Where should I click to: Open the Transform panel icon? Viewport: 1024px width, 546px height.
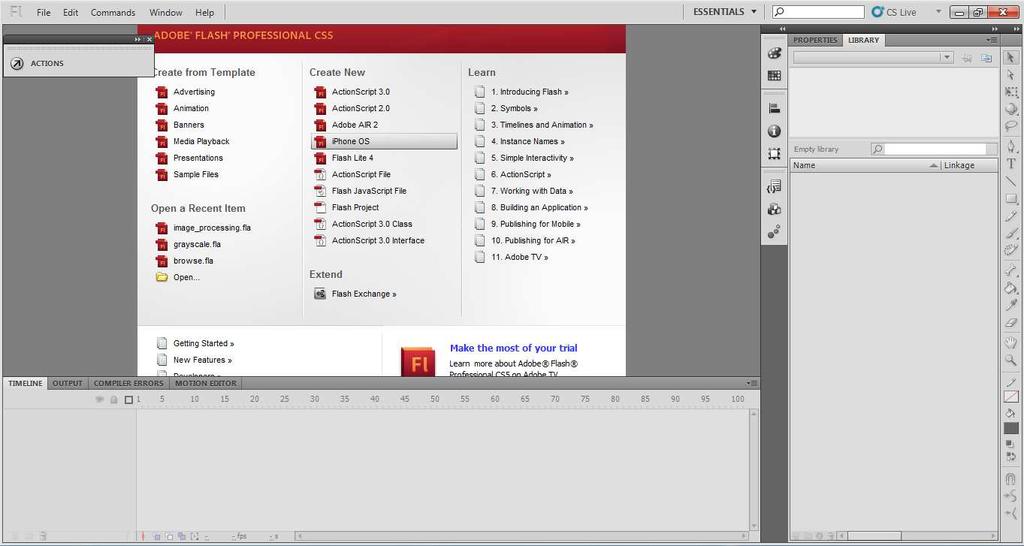pyautogui.click(x=774, y=154)
